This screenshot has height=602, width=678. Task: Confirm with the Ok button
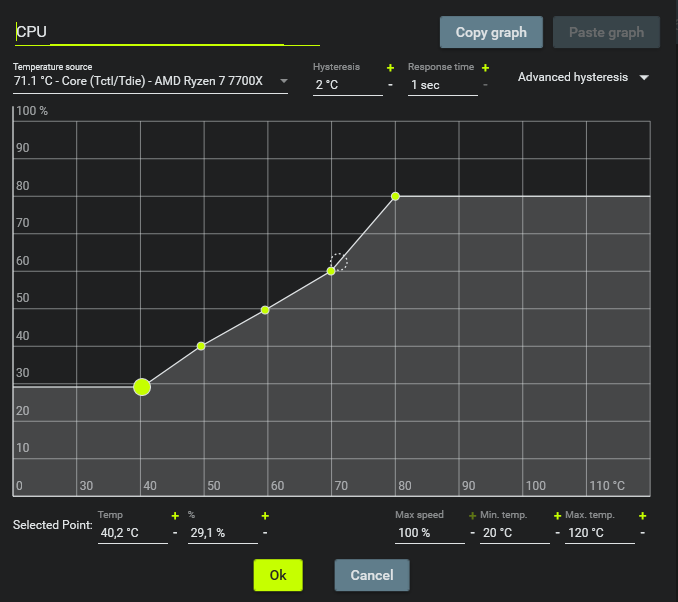[x=278, y=575]
